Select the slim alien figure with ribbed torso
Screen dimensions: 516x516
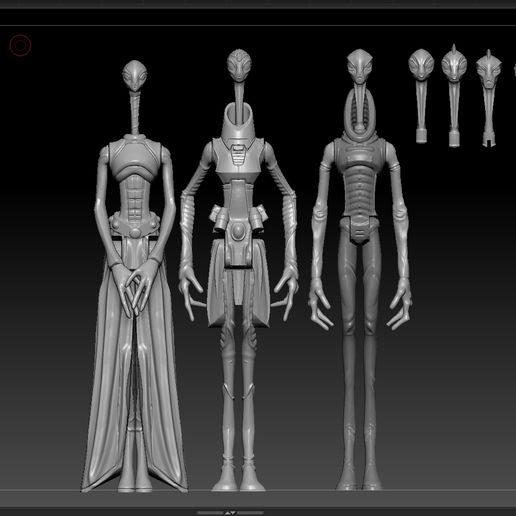click(x=360, y=269)
